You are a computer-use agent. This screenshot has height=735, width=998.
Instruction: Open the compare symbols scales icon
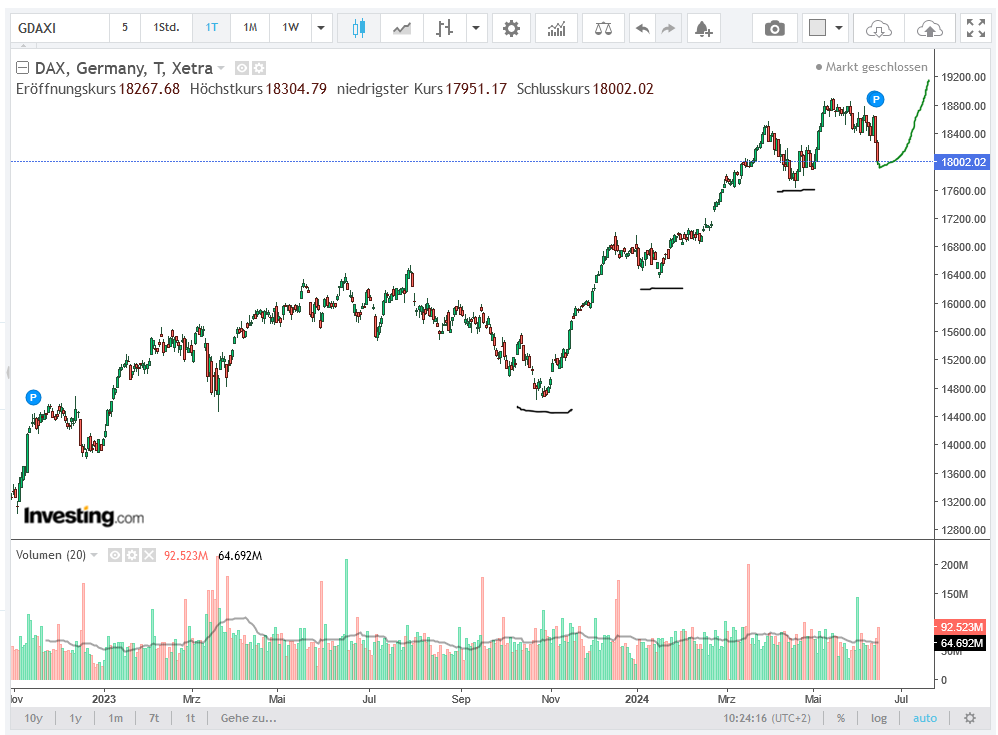click(x=603, y=28)
